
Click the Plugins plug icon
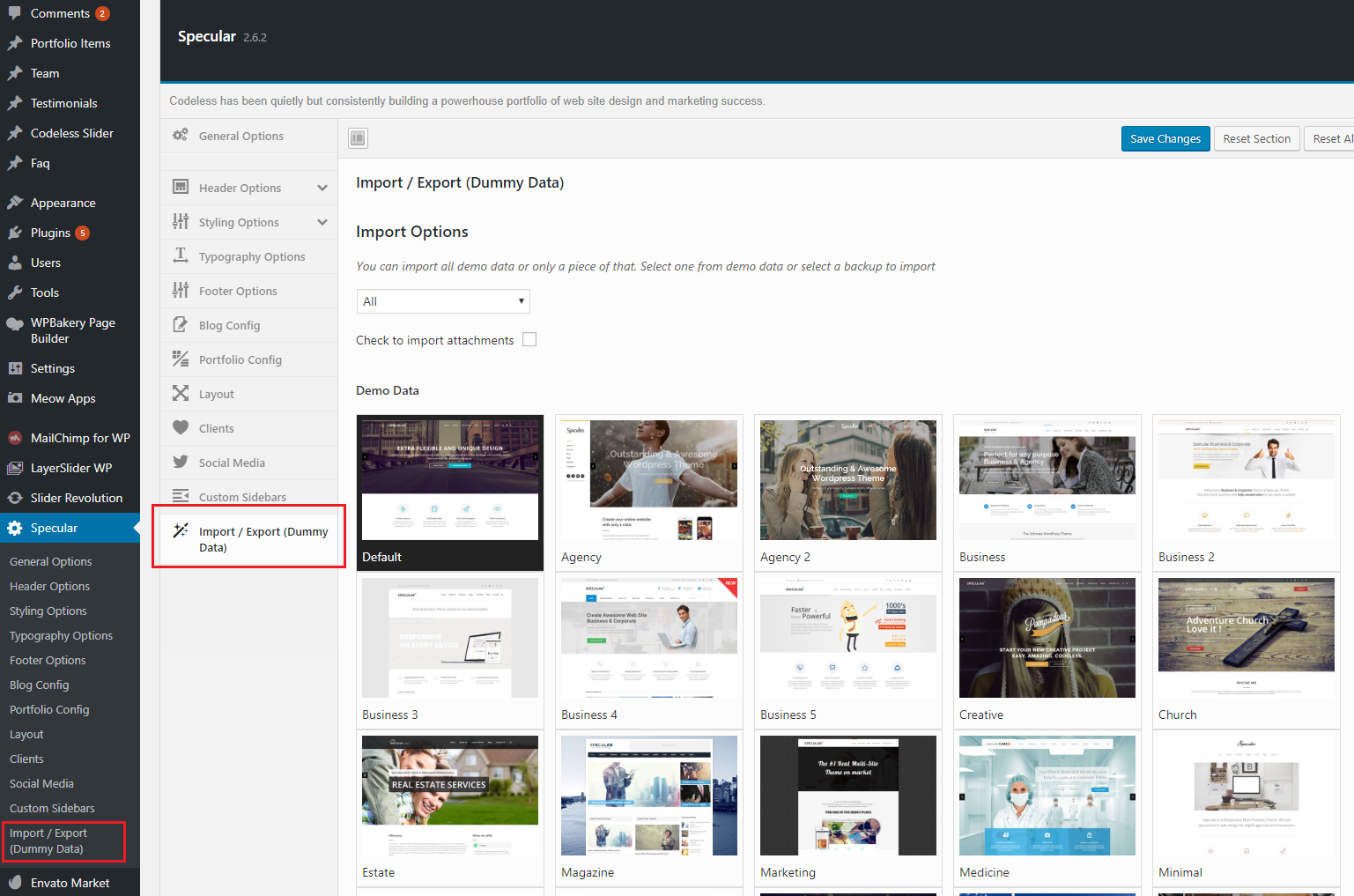click(x=15, y=233)
